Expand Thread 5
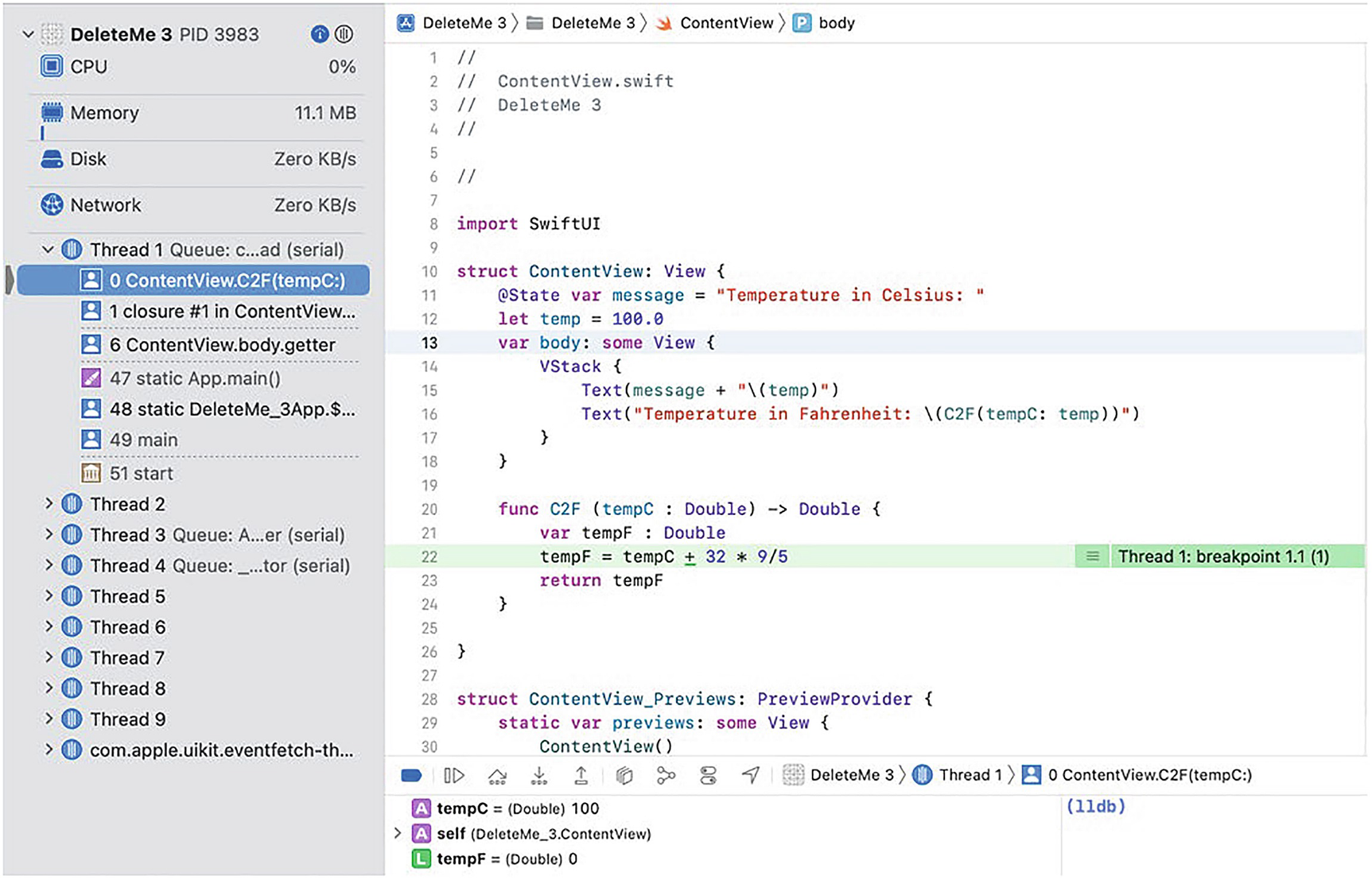1372x880 pixels. coord(49,596)
